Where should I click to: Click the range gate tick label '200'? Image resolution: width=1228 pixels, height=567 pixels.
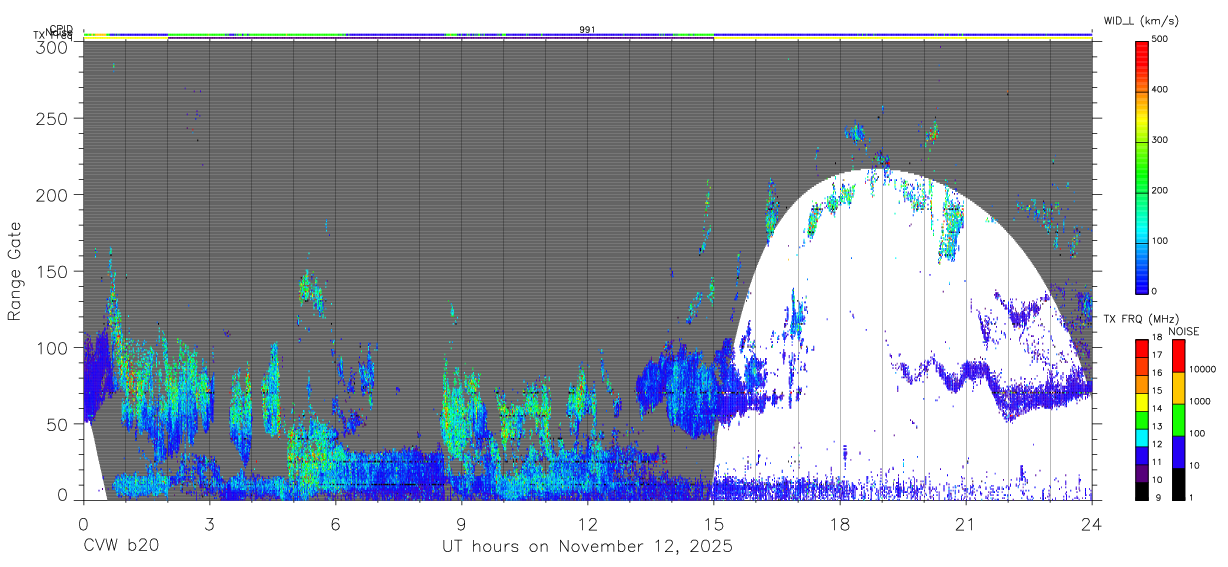tap(53, 194)
